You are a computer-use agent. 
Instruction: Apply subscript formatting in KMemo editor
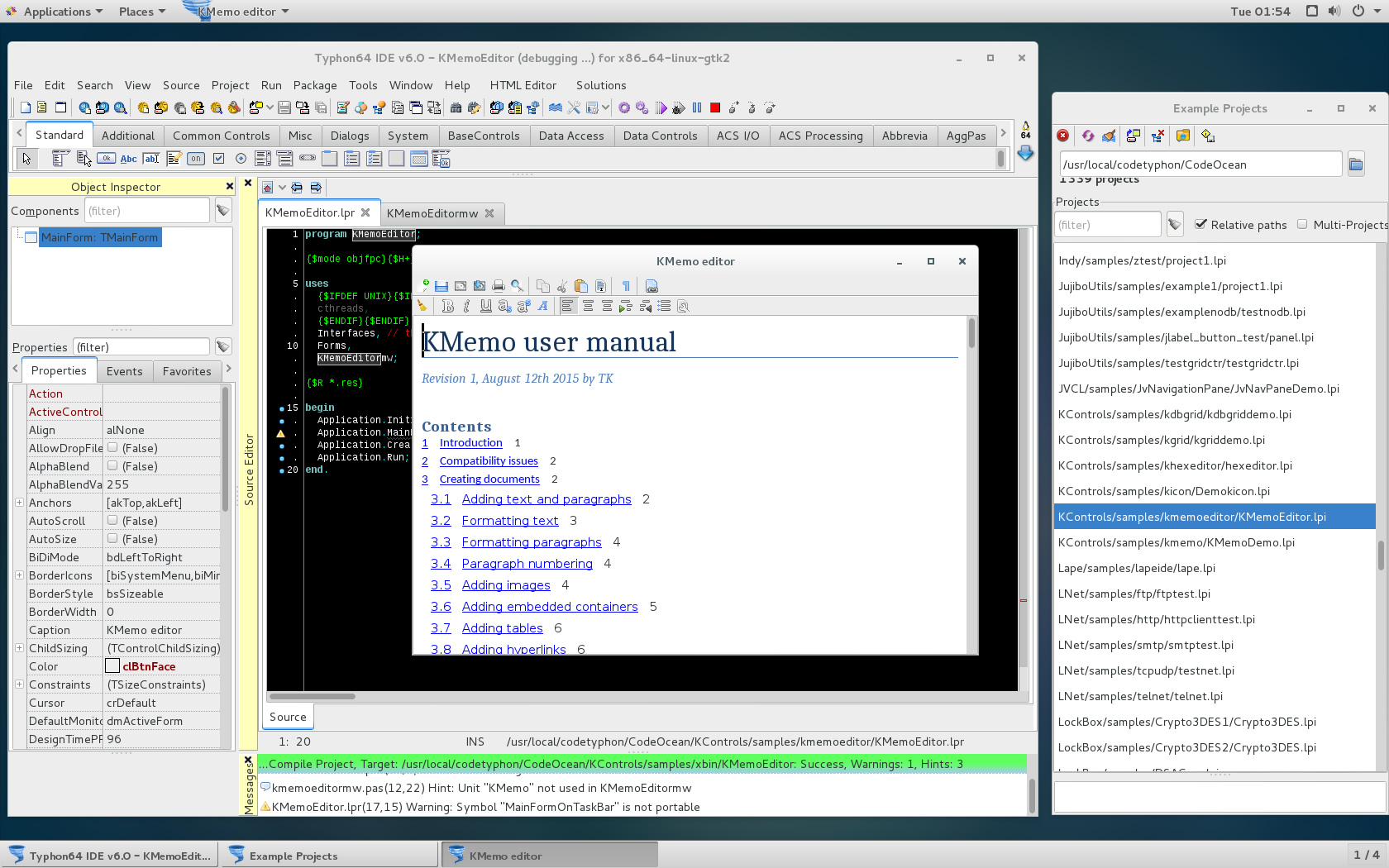(x=504, y=306)
